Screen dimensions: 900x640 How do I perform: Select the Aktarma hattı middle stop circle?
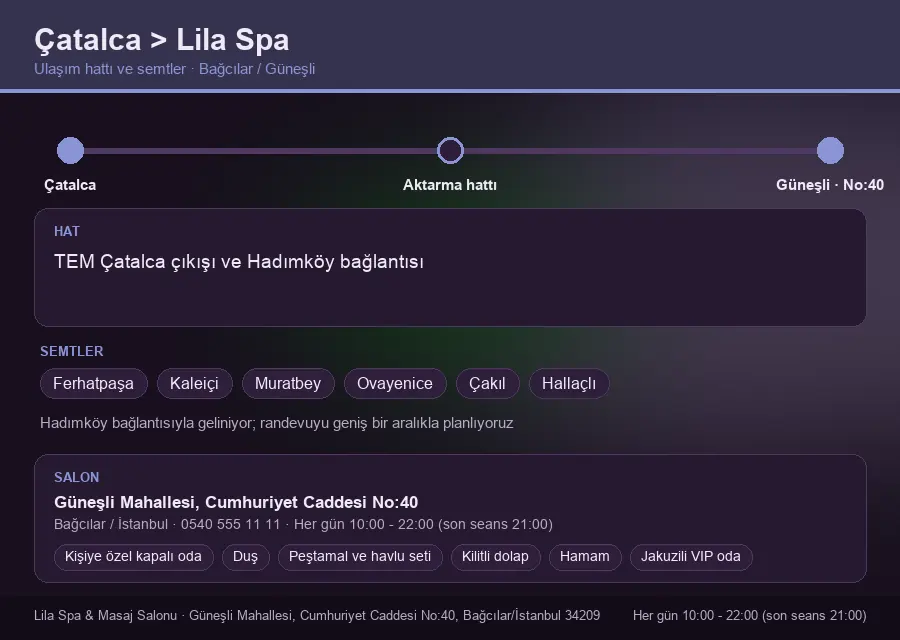[450, 150]
